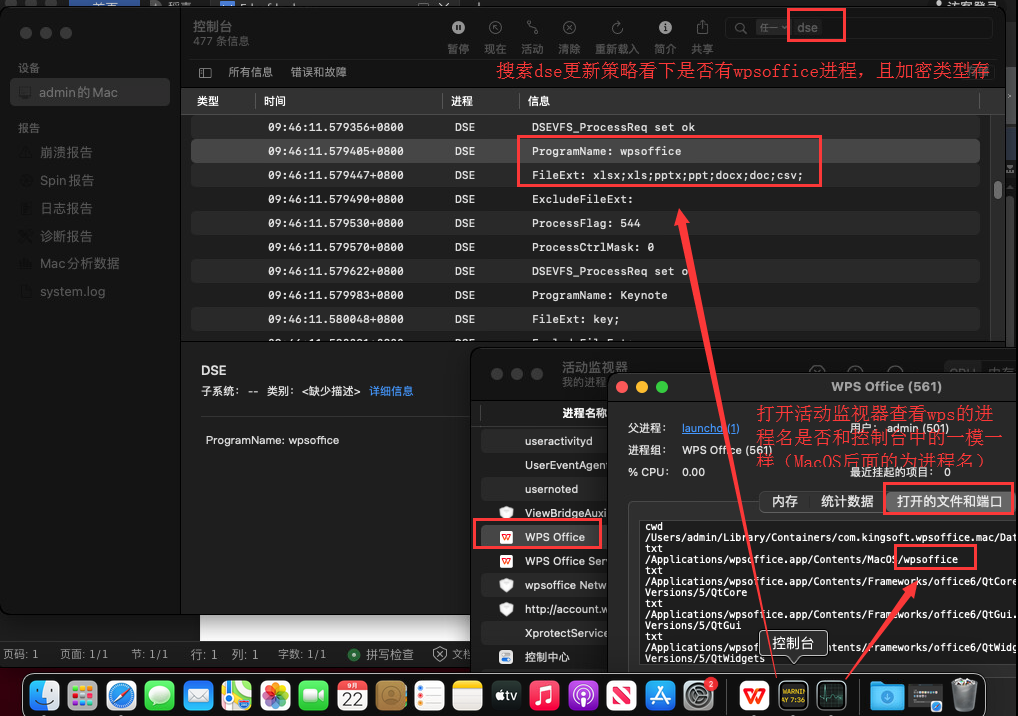Open the 简介 (Info) toolbar icon

point(665,27)
